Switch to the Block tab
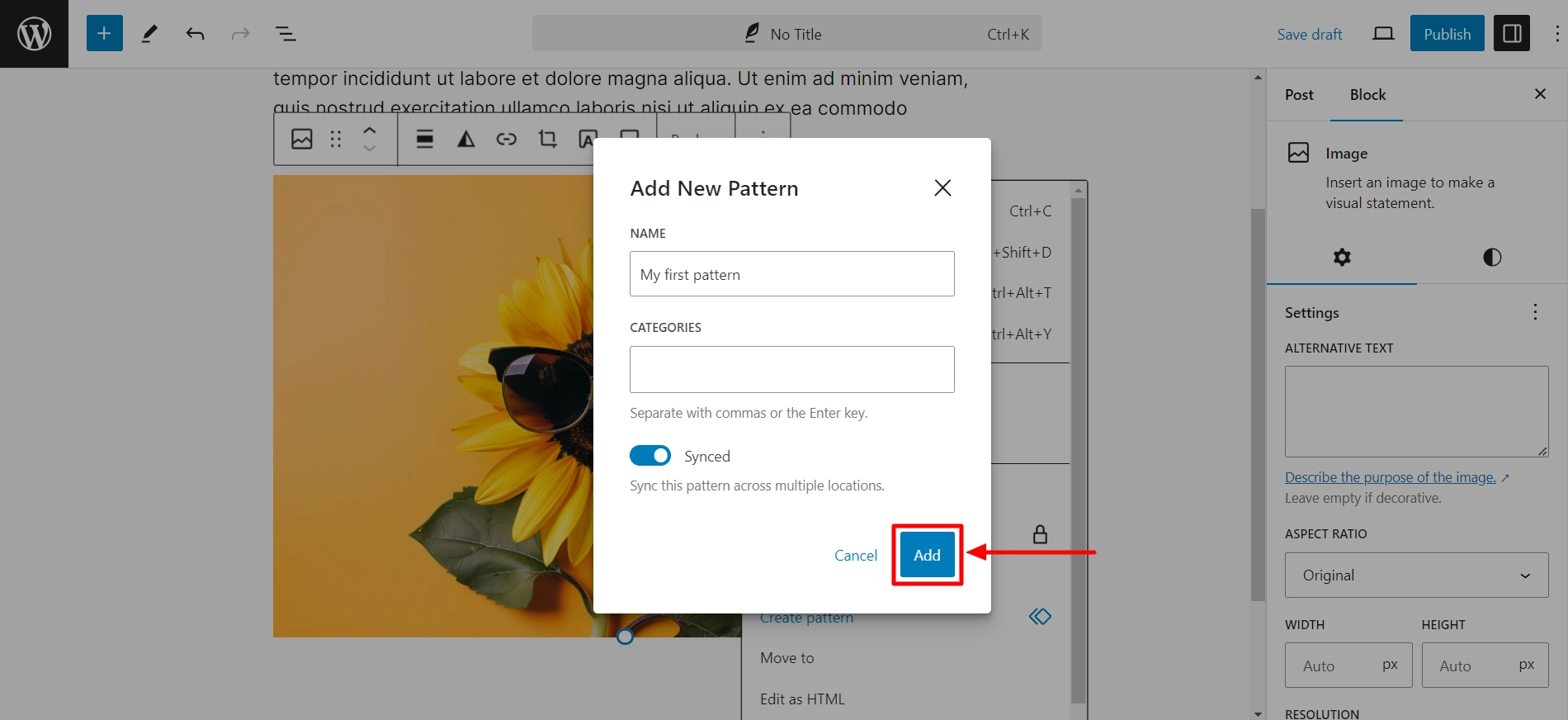 tap(1367, 95)
